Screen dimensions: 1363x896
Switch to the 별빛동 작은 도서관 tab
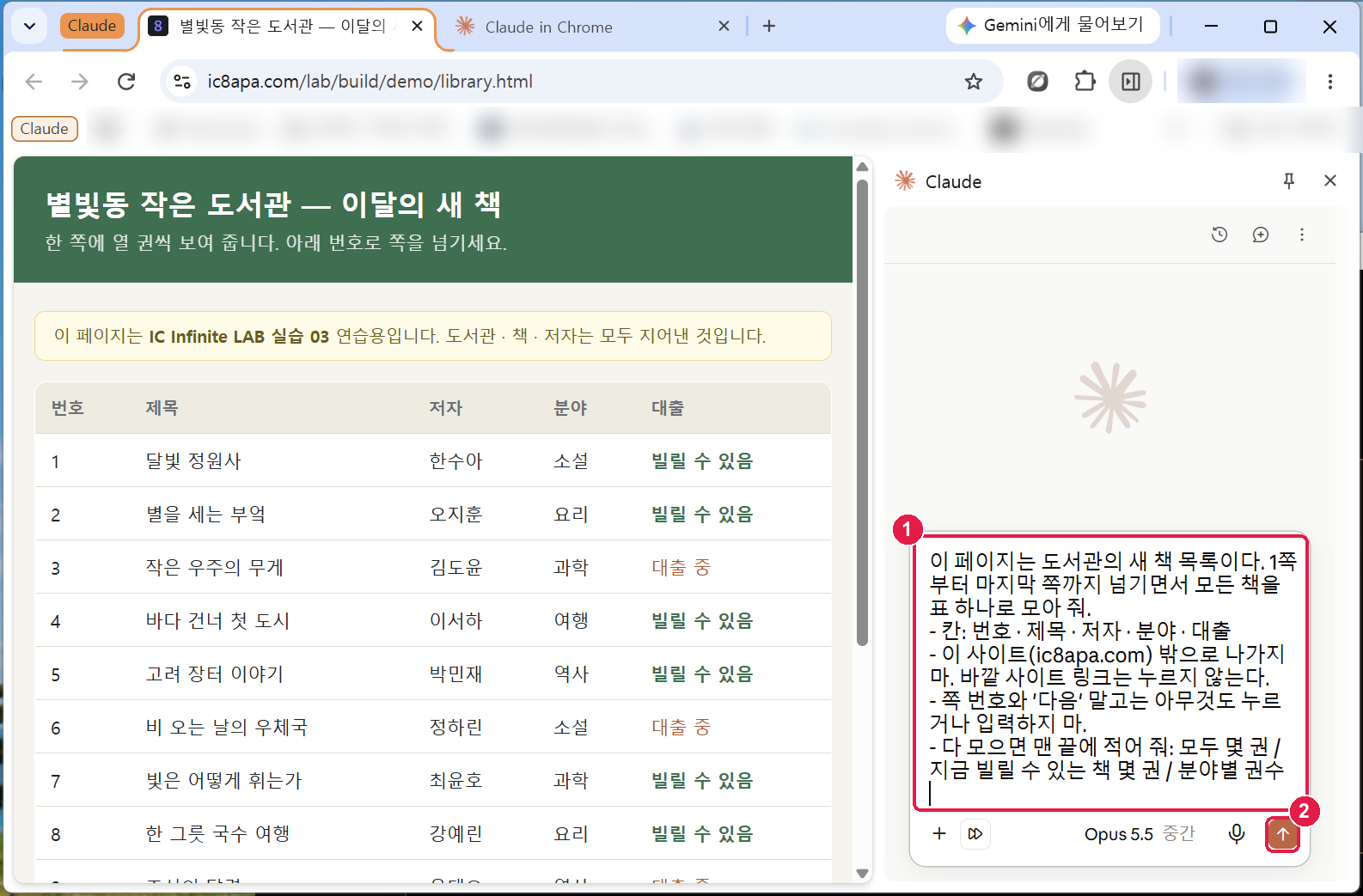284,27
